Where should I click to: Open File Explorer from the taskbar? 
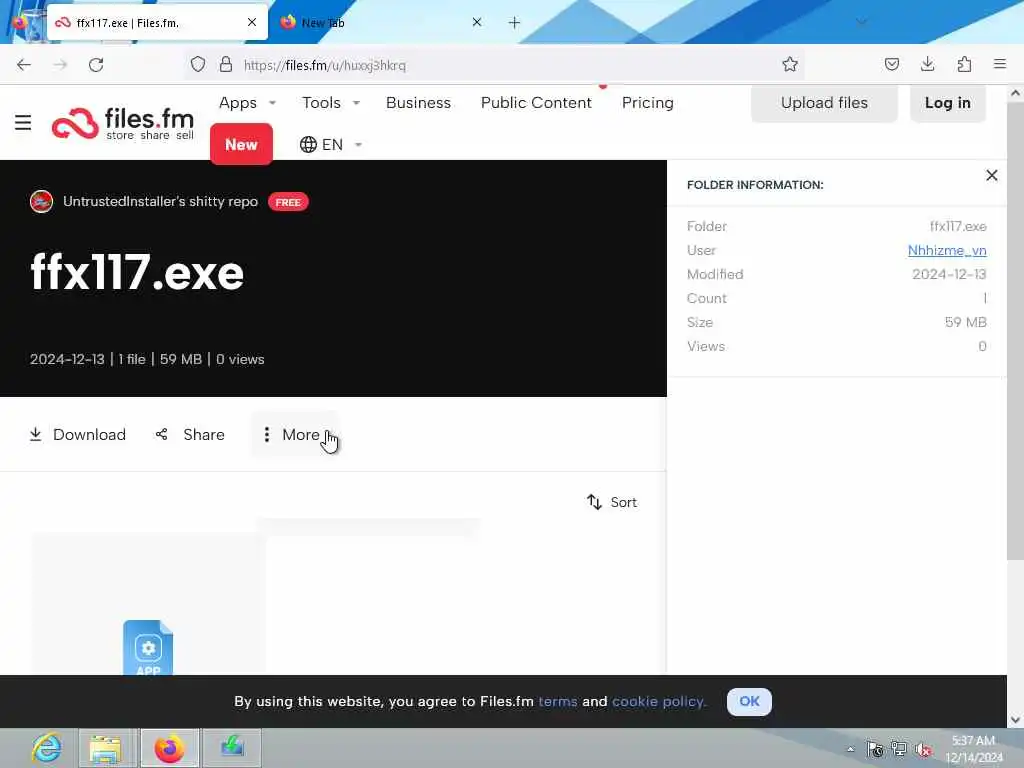[106, 748]
